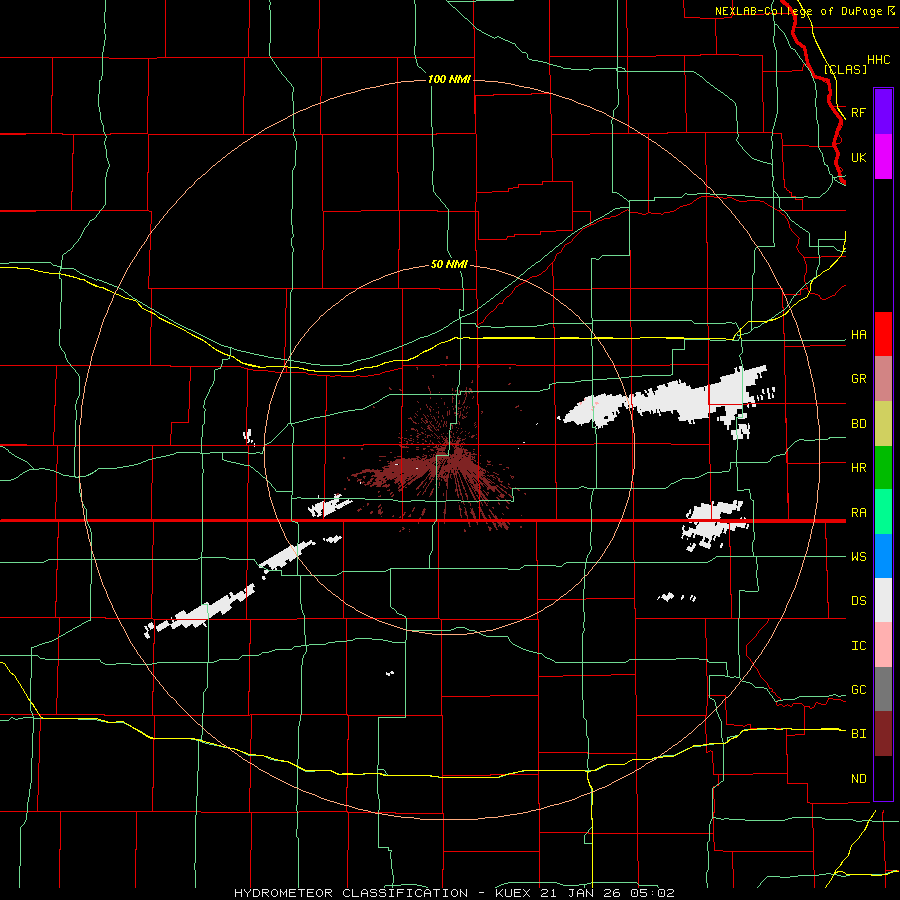Viewport: 900px width, 900px height.
Task: Click the 'ND' legend label text
Action: (x=858, y=779)
